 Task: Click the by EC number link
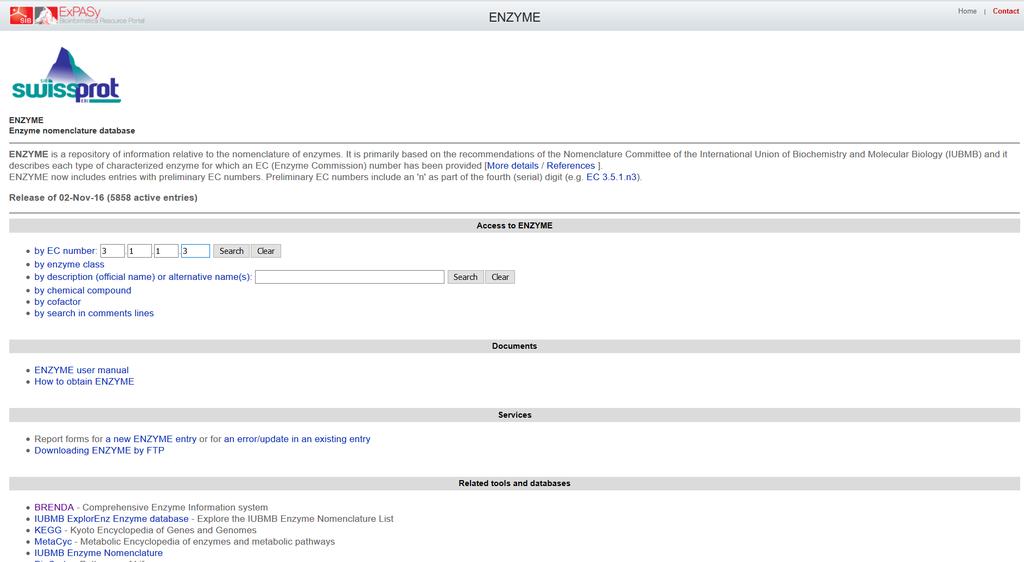(65, 251)
